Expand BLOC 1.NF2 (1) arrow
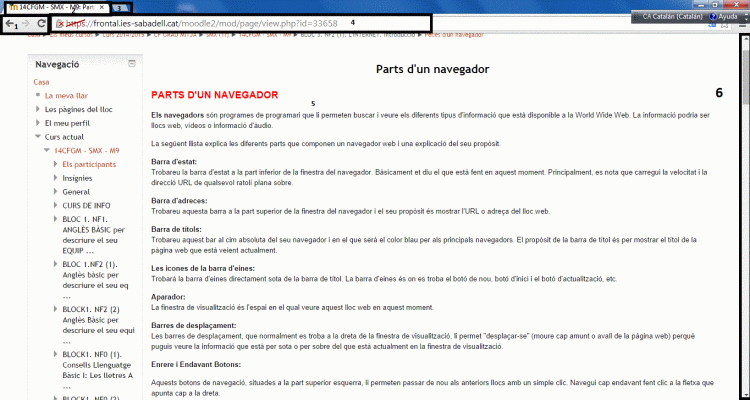 click(55, 264)
